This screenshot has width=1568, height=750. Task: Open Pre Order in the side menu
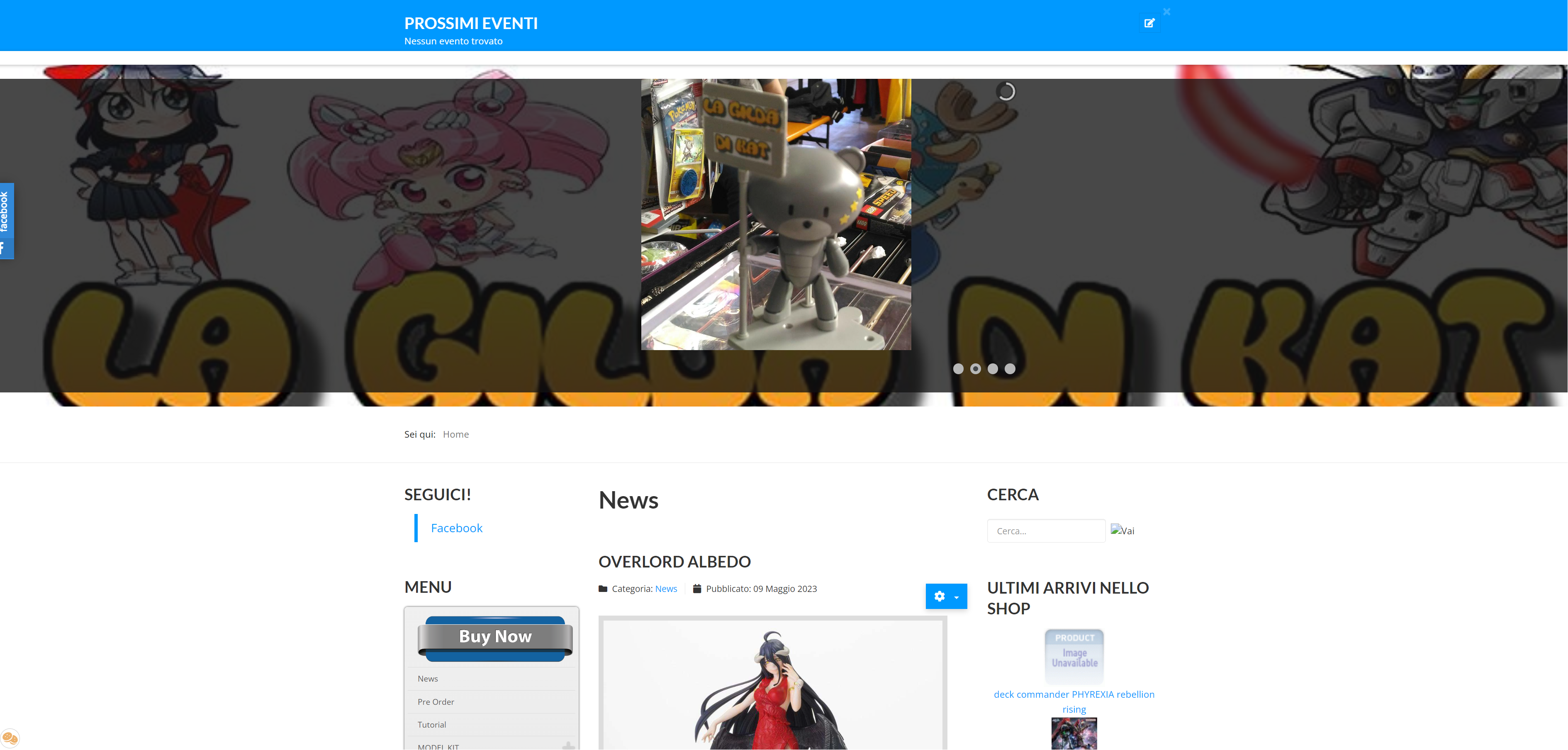[x=436, y=702]
